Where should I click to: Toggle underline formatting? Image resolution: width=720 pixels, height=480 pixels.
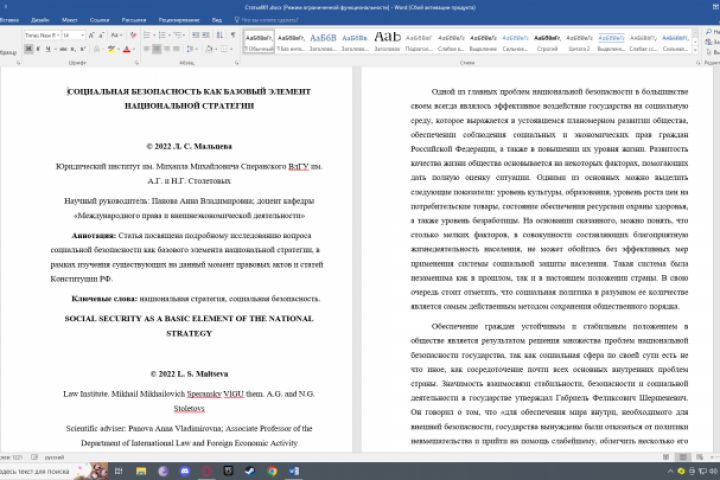(47, 49)
